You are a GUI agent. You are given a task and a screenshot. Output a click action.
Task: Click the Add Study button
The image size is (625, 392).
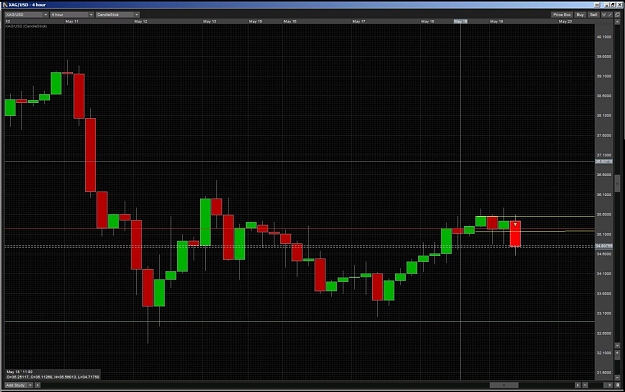(16, 385)
